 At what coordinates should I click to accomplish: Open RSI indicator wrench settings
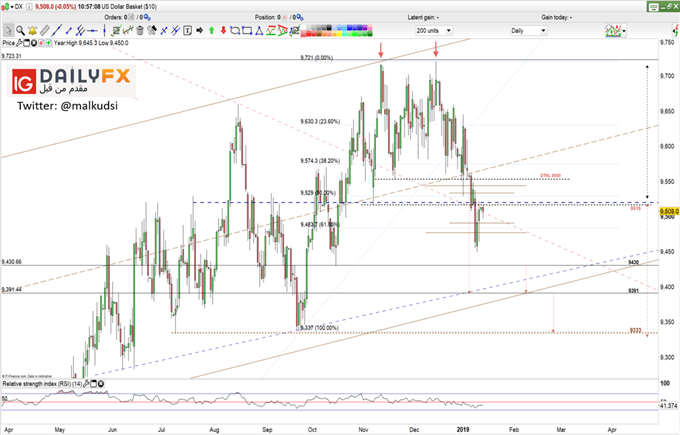pyautogui.click(x=87, y=384)
